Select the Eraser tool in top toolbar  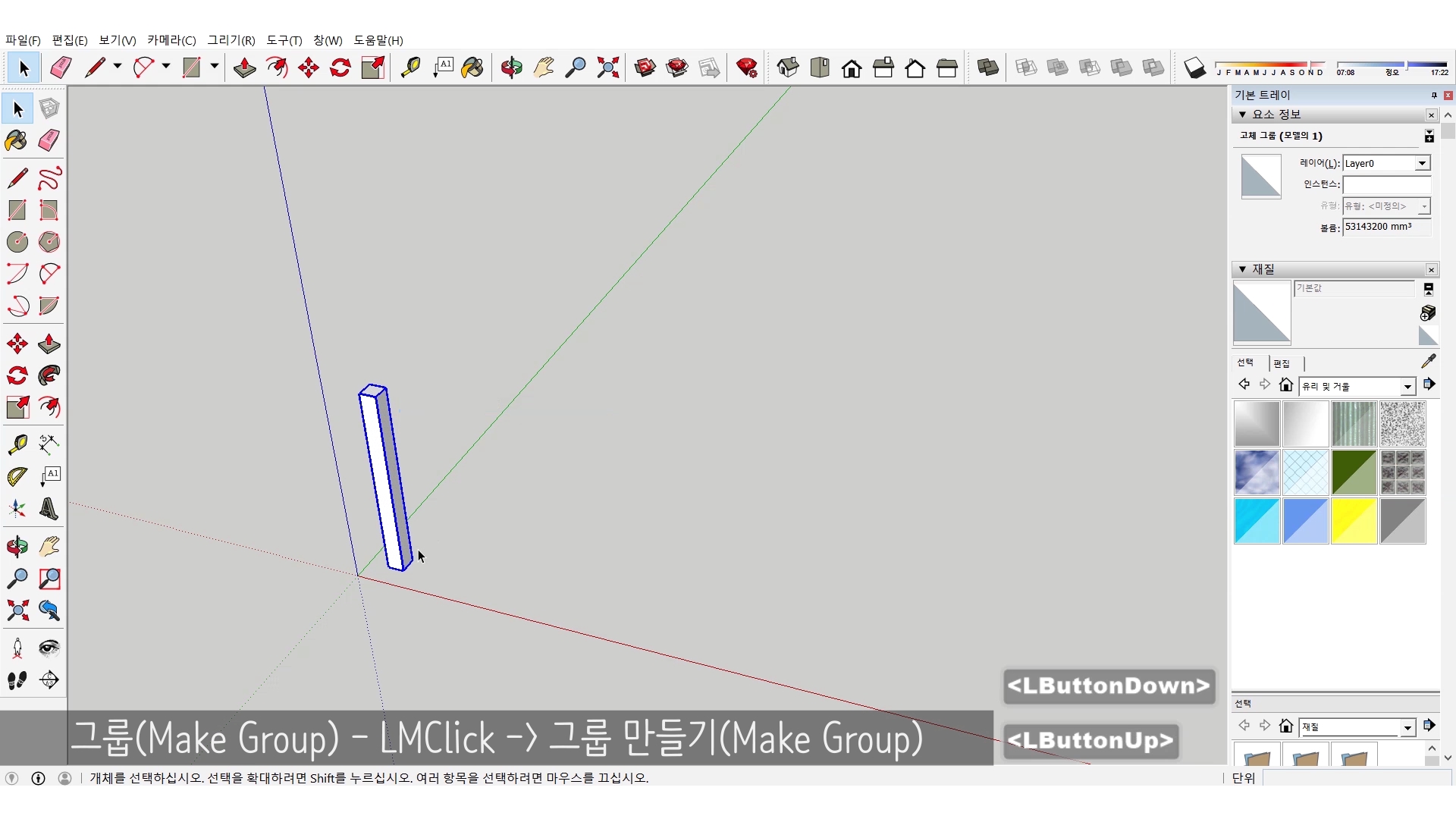coord(61,68)
